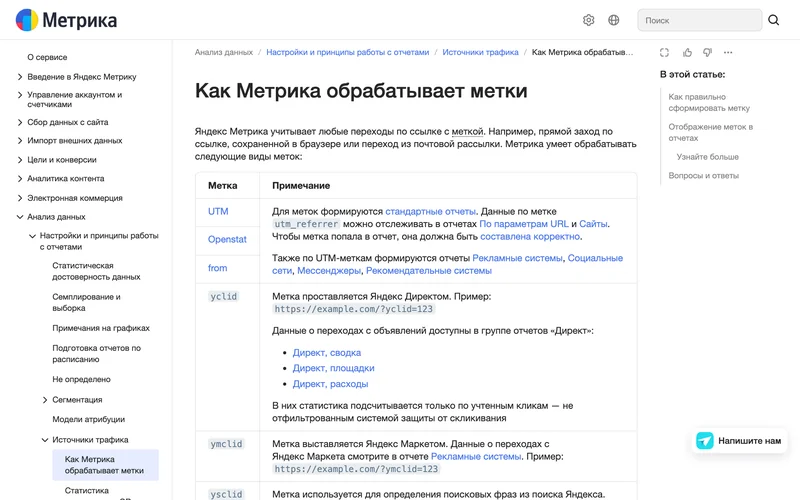The width and height of the screenshot is (800, 500).
Task: Open Рекламные системы link in ymclid row
Action: (476, 456)
